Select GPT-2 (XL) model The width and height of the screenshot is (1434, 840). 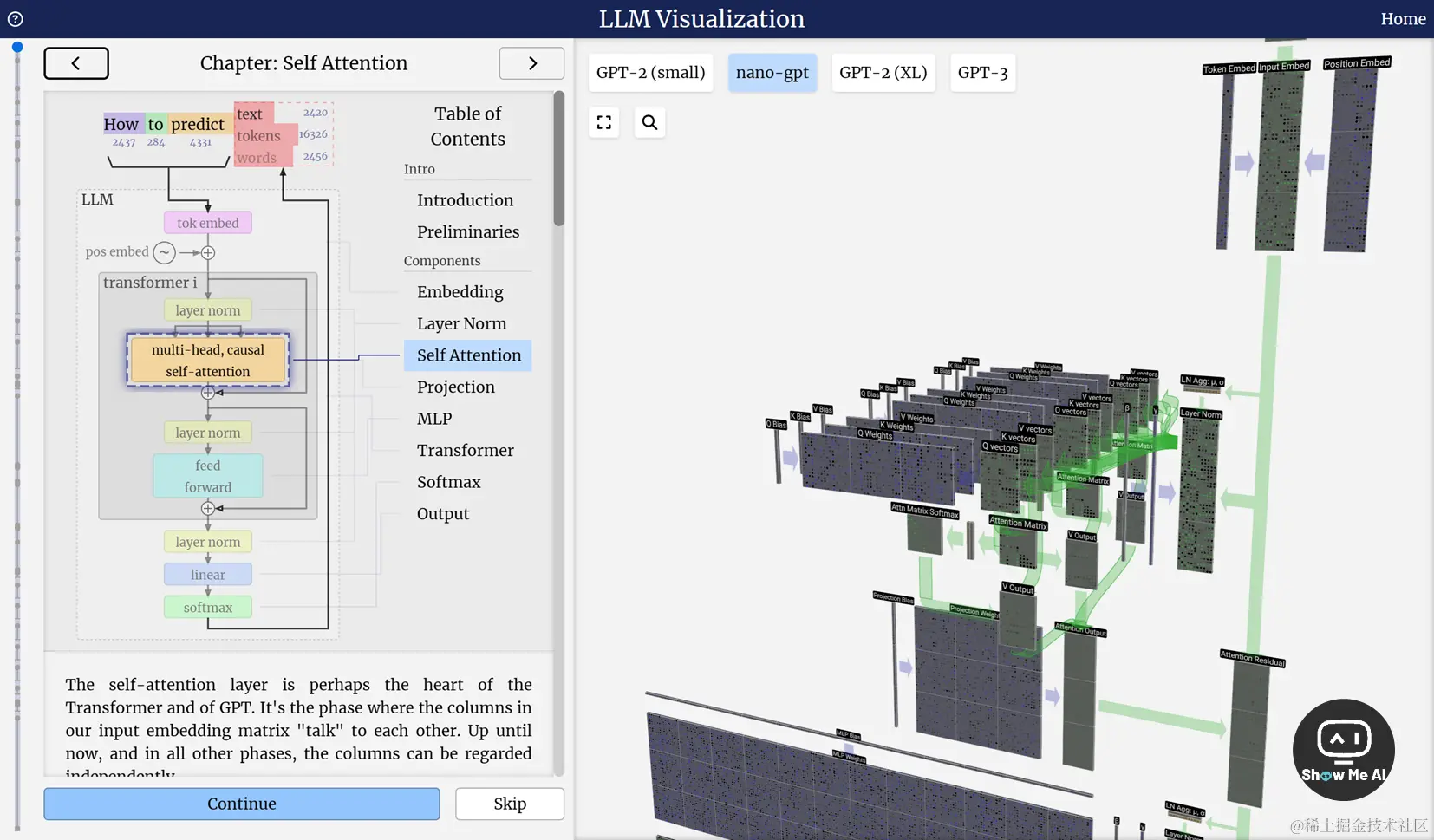pyautogui.click(x=883, y=73)
